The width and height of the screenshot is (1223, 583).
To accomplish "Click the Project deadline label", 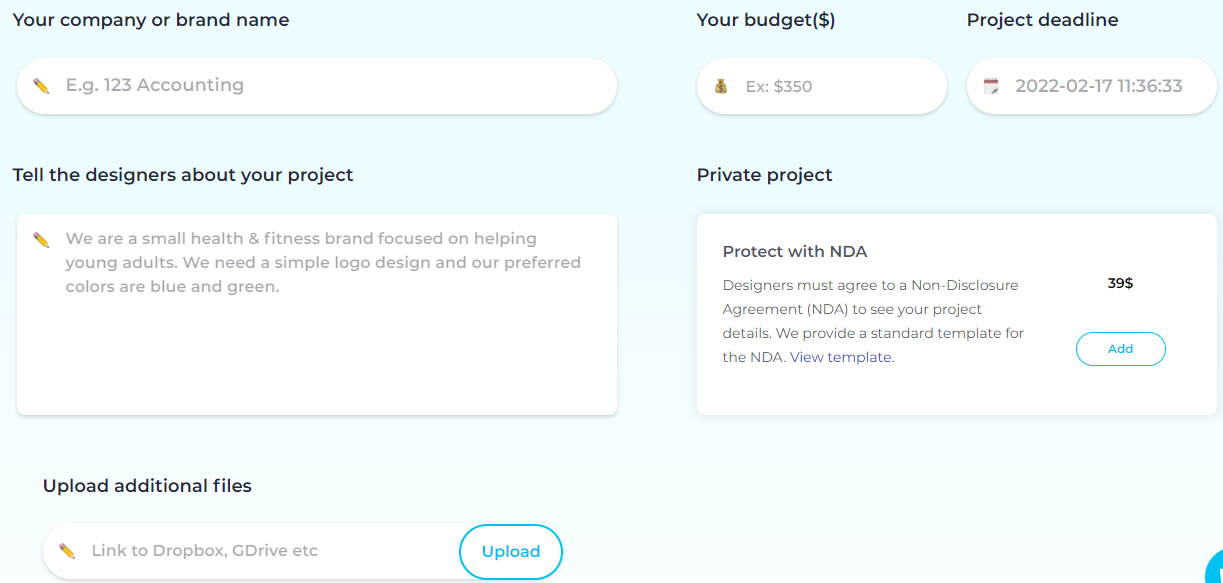I will tap(1043, 20).
